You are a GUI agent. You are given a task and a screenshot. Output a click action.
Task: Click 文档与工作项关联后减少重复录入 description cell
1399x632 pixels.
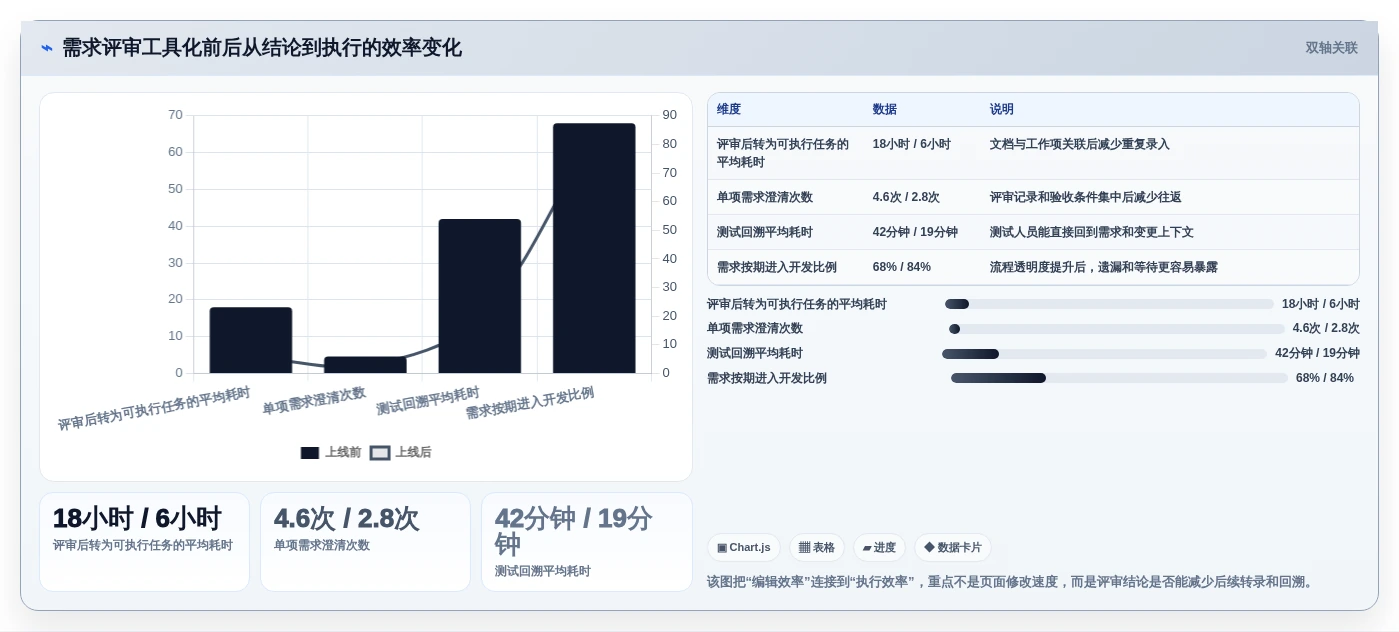pos(1080,144)
